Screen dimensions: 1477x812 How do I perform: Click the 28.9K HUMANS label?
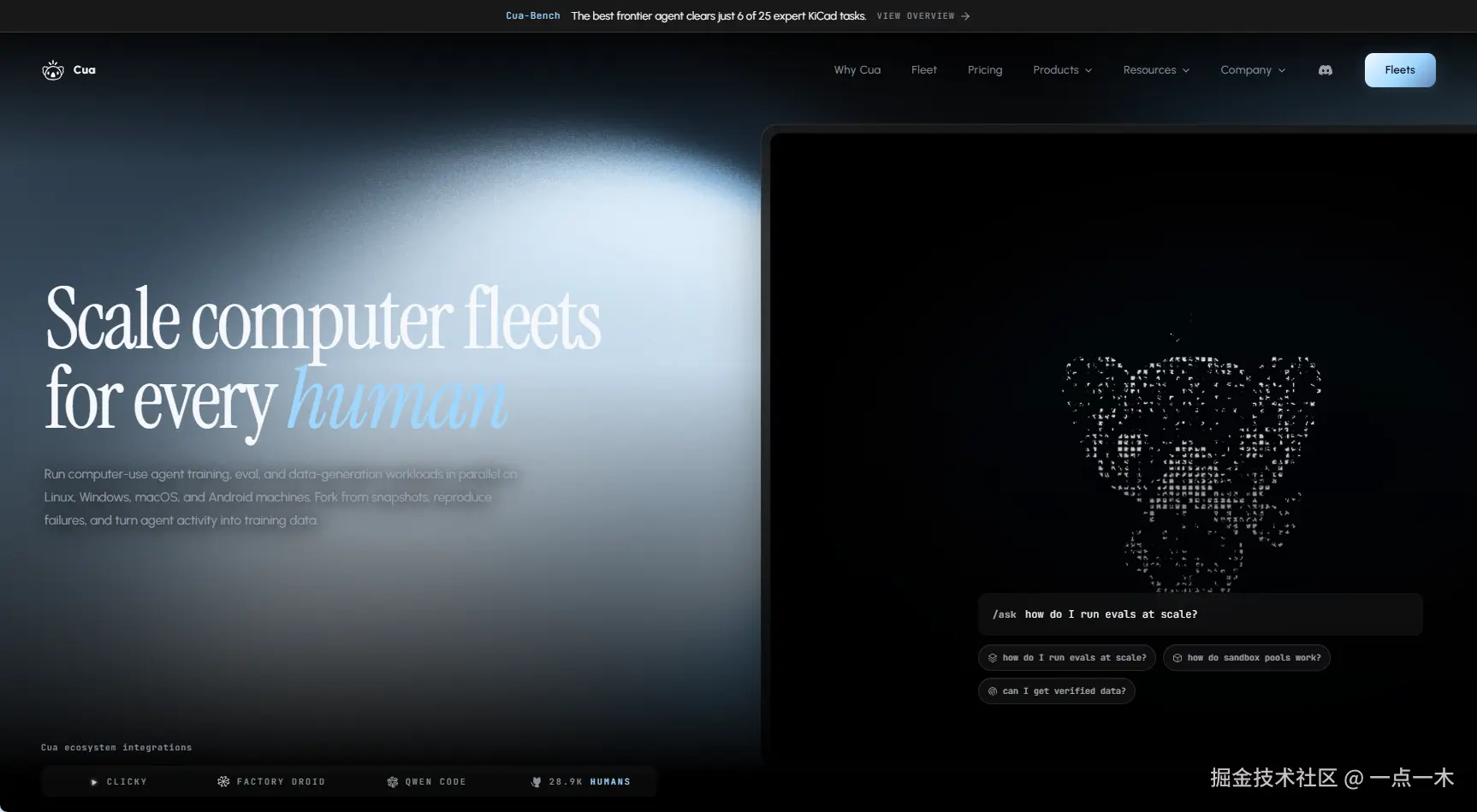pos(590,782)
